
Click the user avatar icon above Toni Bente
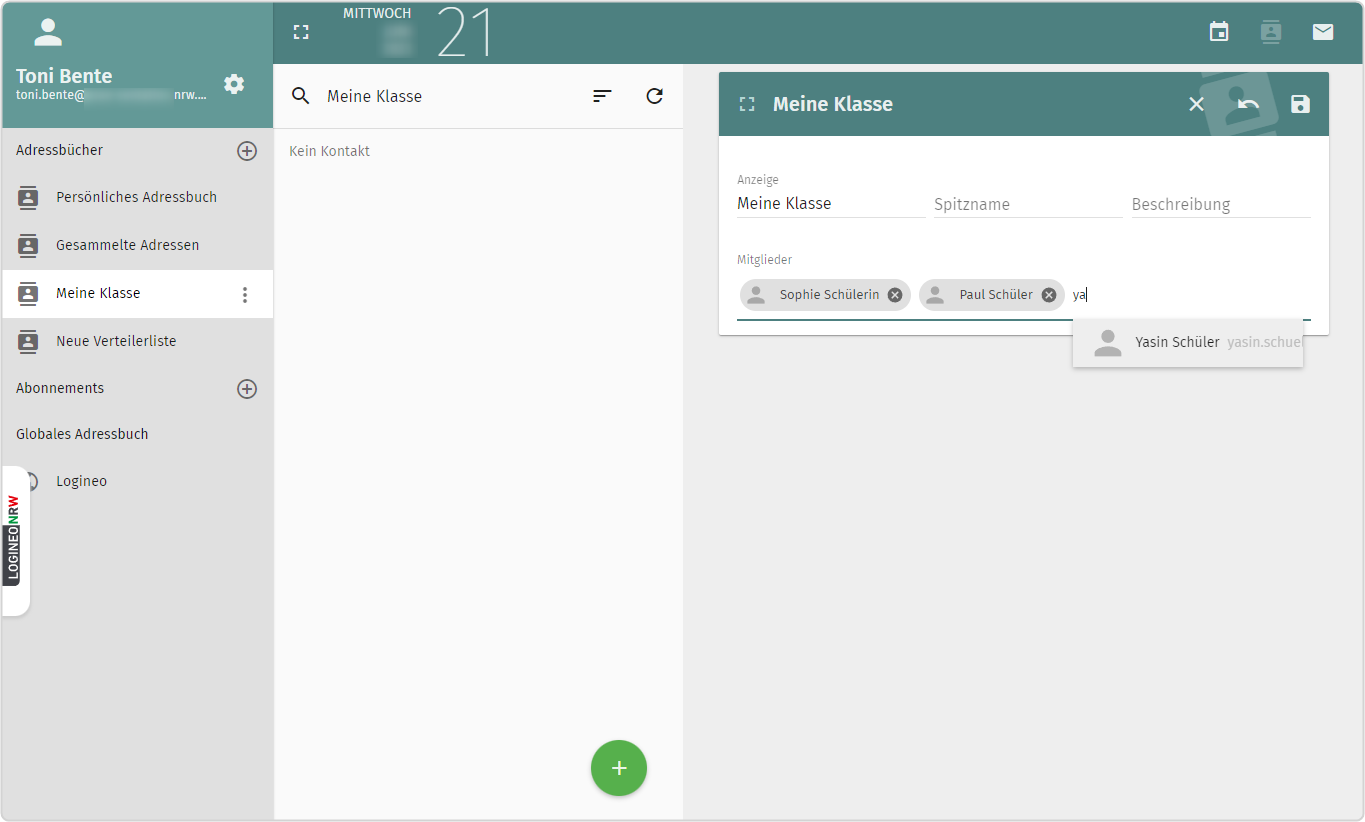pyautogui.click(x=48, y=32)
